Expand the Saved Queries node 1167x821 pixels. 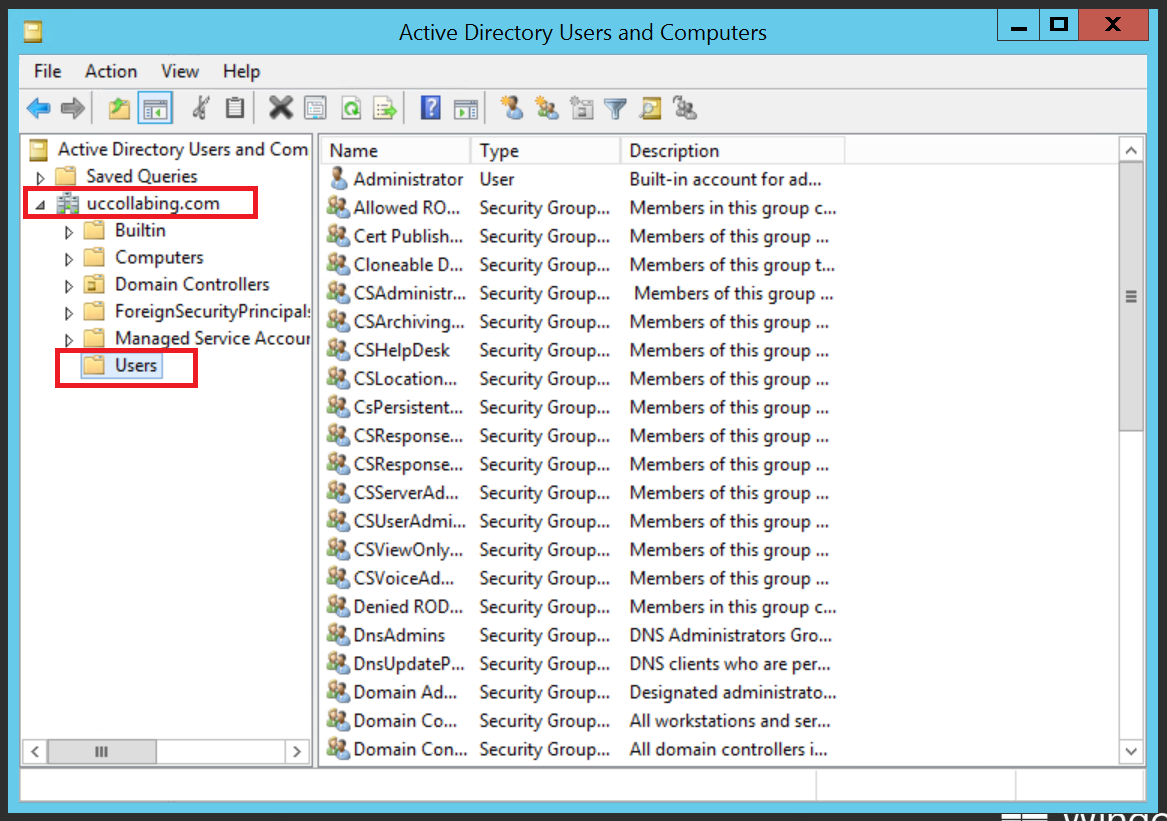(x=41, y=178)
